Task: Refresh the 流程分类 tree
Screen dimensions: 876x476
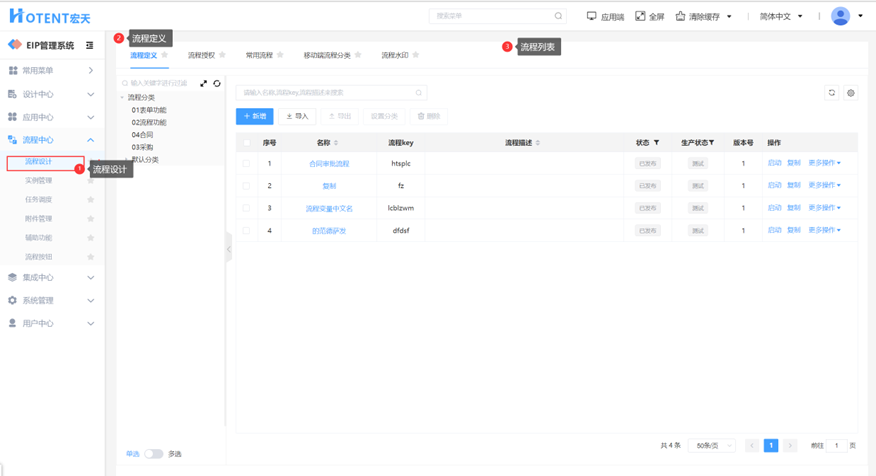Action: click(x=217, y=83)
